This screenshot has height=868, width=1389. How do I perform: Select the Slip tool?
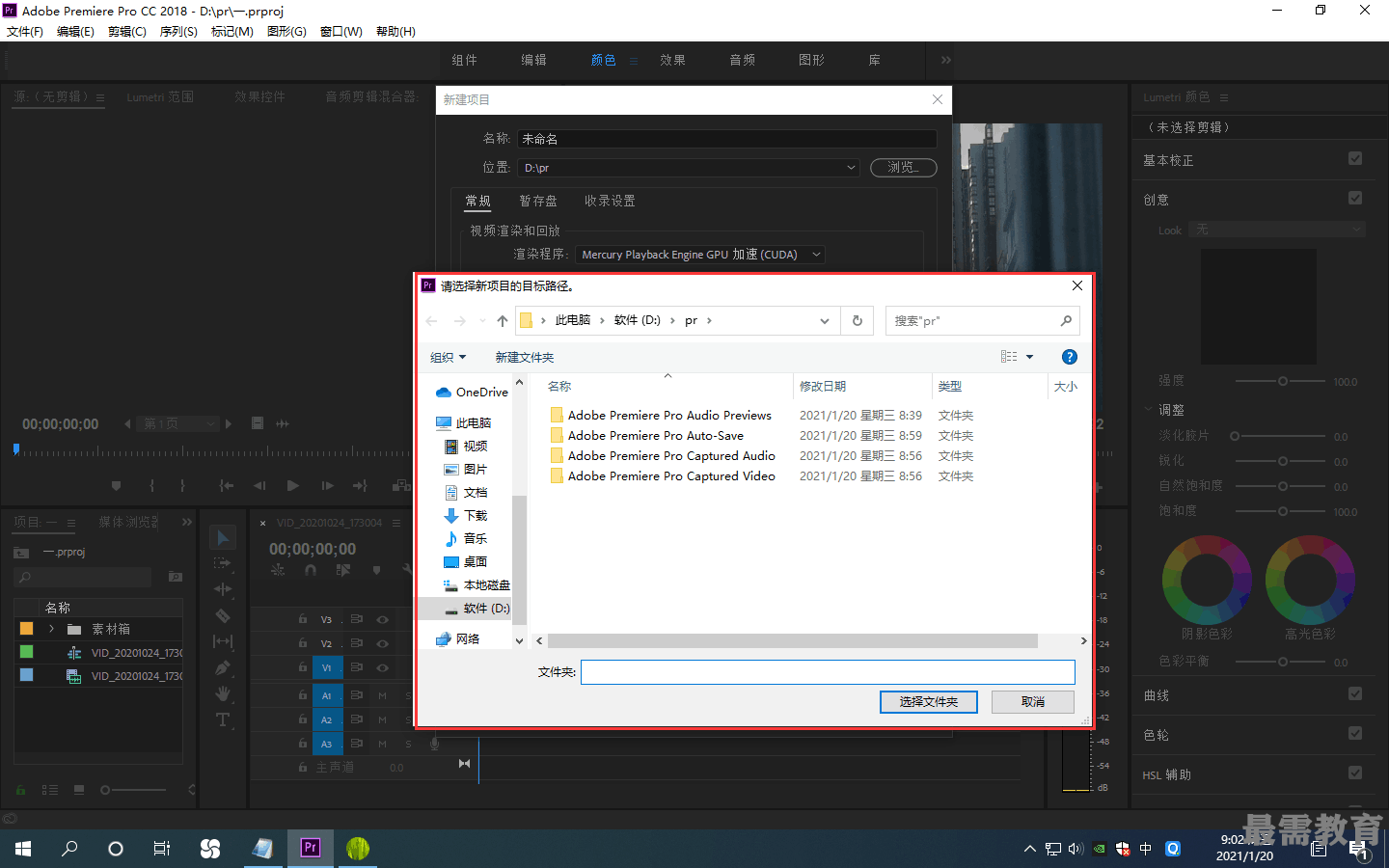pos(223,641)
